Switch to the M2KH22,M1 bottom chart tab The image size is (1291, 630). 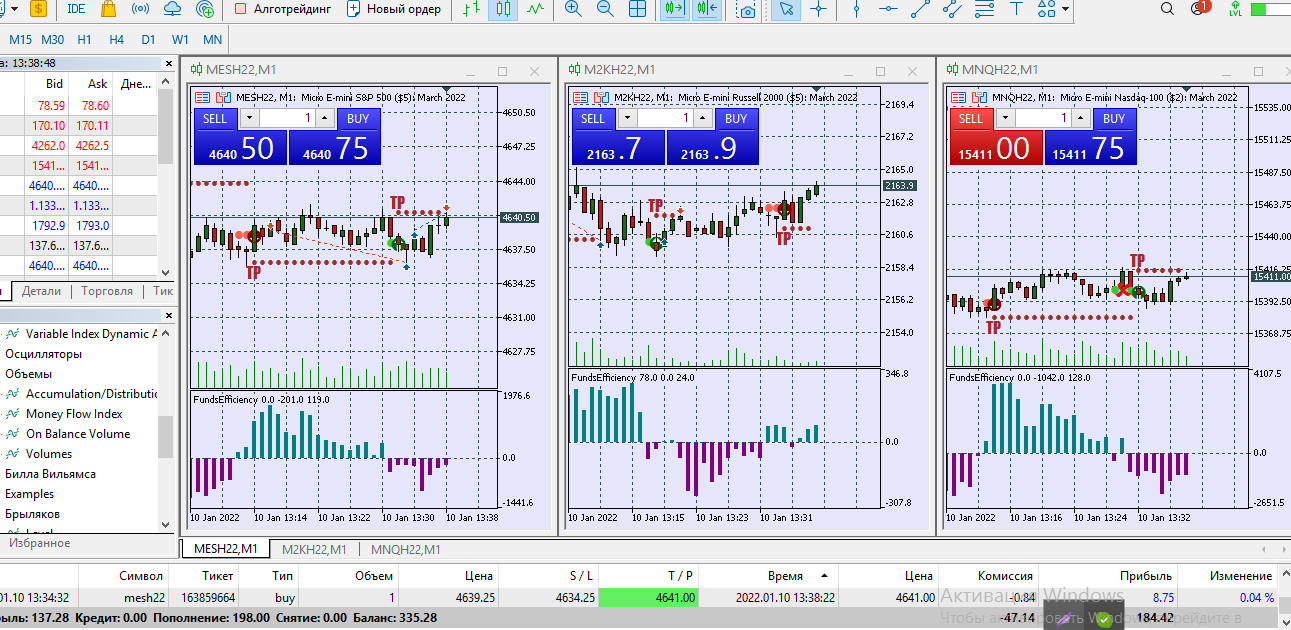pyautogui.click(x=314, y=549)
